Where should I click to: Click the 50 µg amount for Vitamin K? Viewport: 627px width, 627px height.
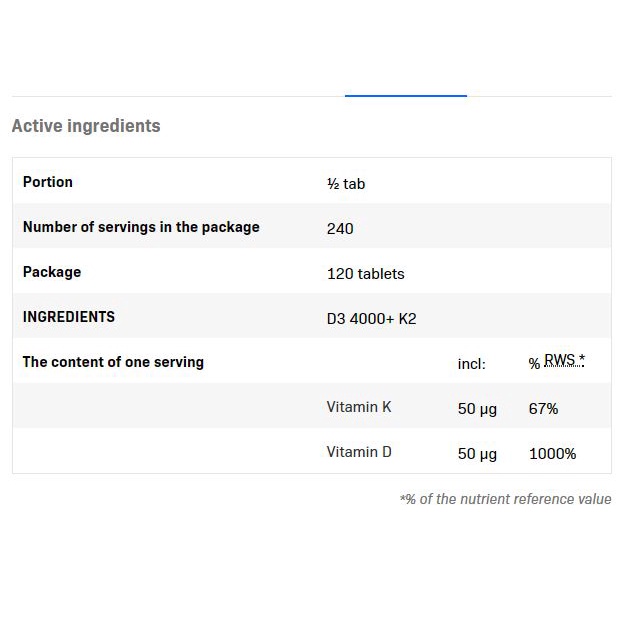tap(477, 409)
